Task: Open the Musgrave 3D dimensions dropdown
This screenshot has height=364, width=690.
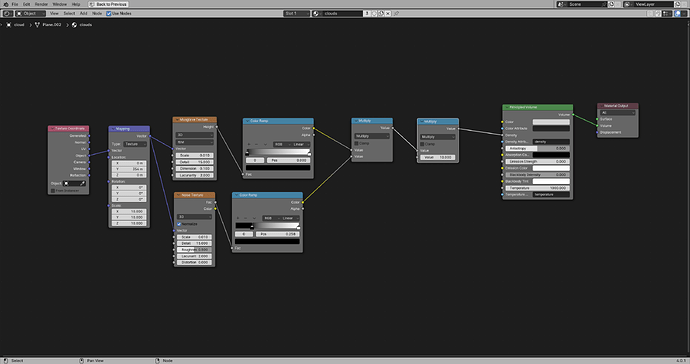Action: (x=195, y=135)
